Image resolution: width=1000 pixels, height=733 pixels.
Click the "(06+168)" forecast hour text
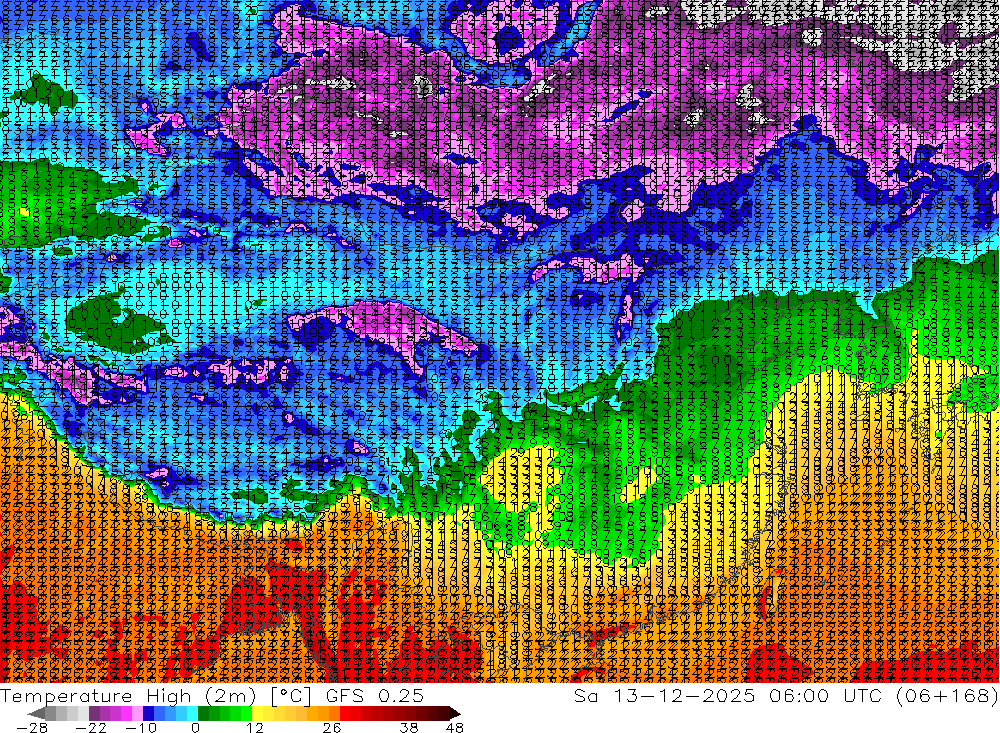click(947, 696)
